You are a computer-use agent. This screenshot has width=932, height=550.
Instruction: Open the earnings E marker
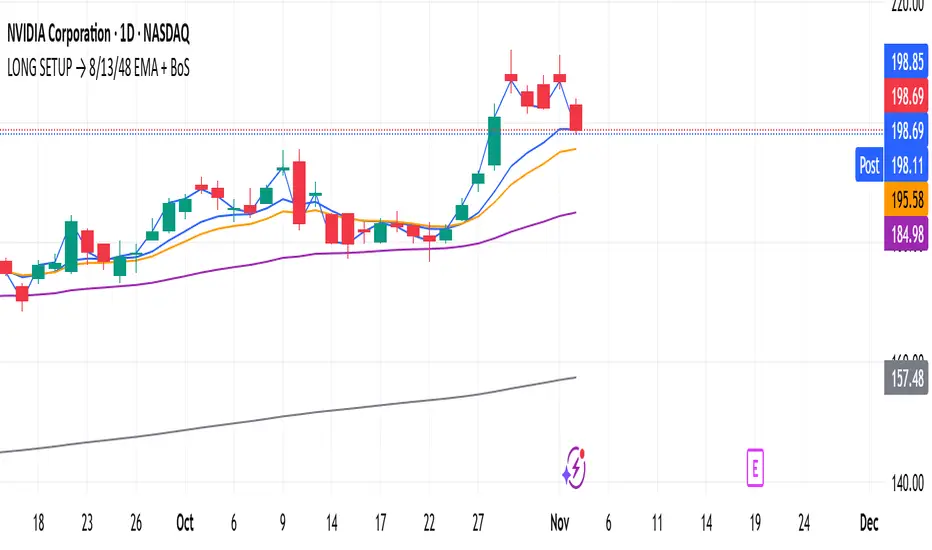(x=755, y=468)
